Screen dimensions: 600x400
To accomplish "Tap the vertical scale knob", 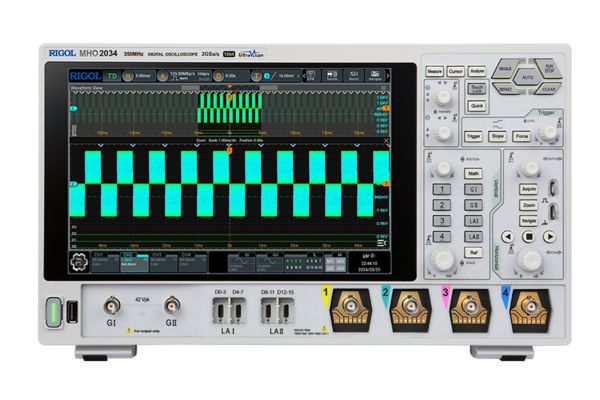I will pyautogui.click(x=443, y=260).
